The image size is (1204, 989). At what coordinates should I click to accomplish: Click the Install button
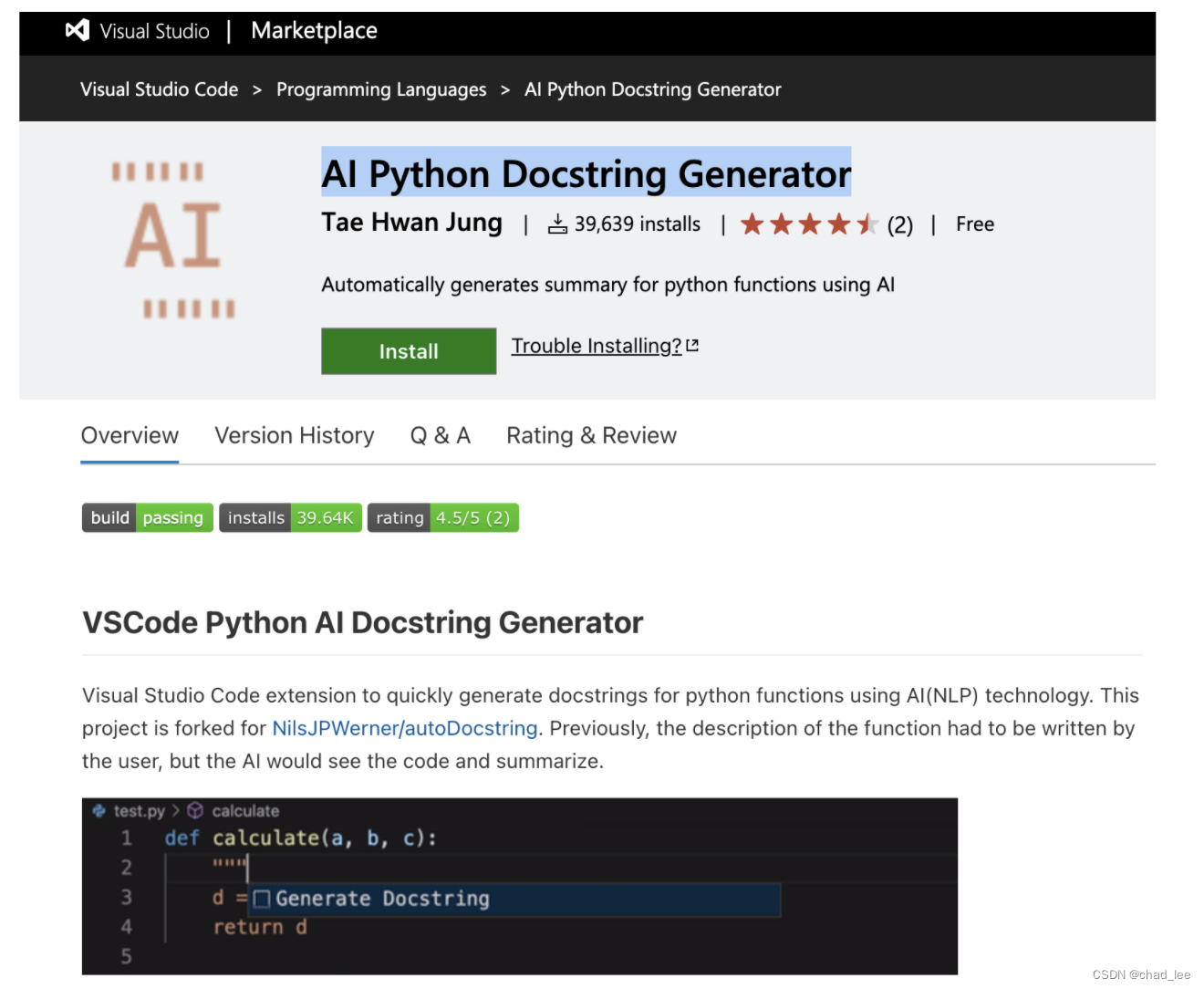[x=408, y=350]
